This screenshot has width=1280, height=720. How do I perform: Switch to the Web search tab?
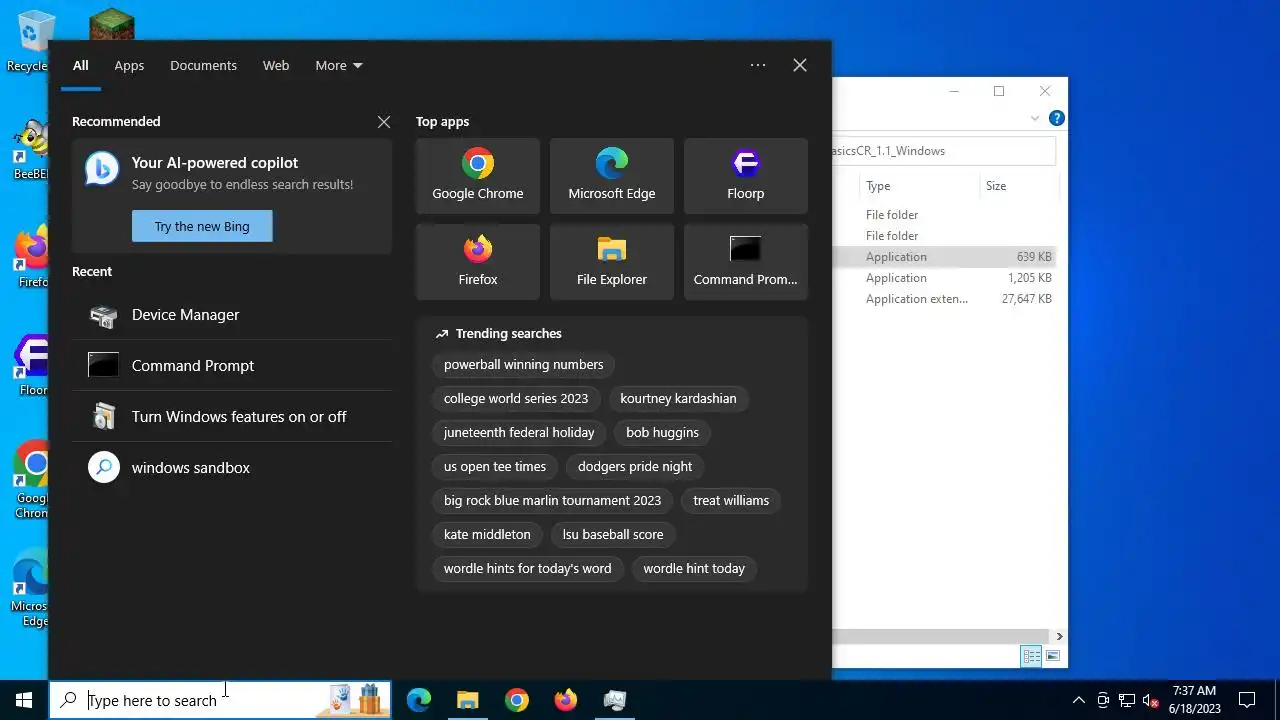point(276,65)
